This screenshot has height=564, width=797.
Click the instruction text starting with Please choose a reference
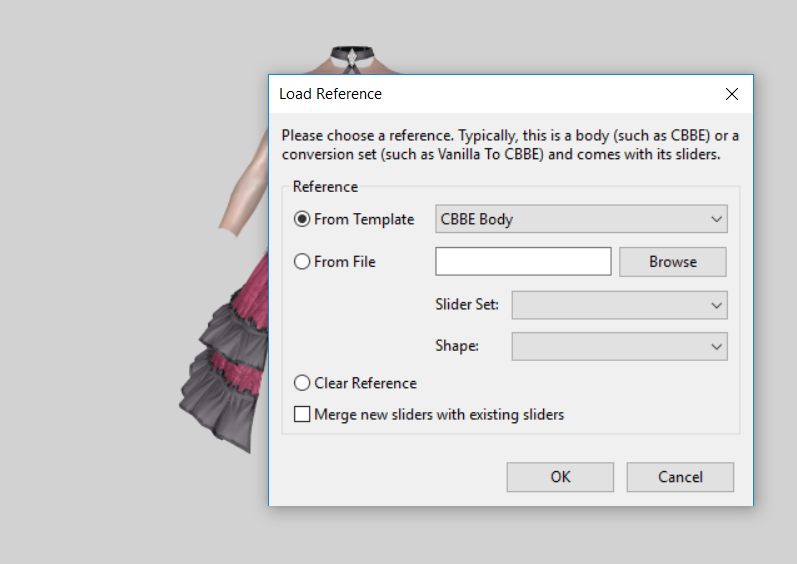pyautogui.click(x=510, y=145)
